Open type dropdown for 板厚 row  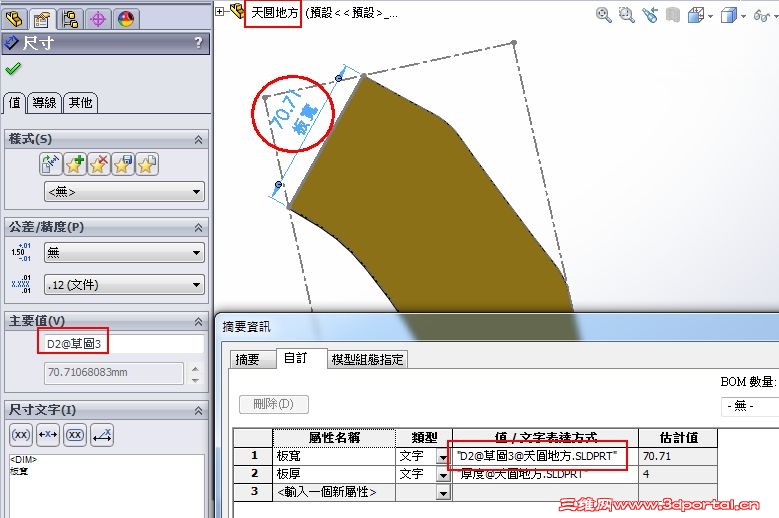click(x=443, y=475)
